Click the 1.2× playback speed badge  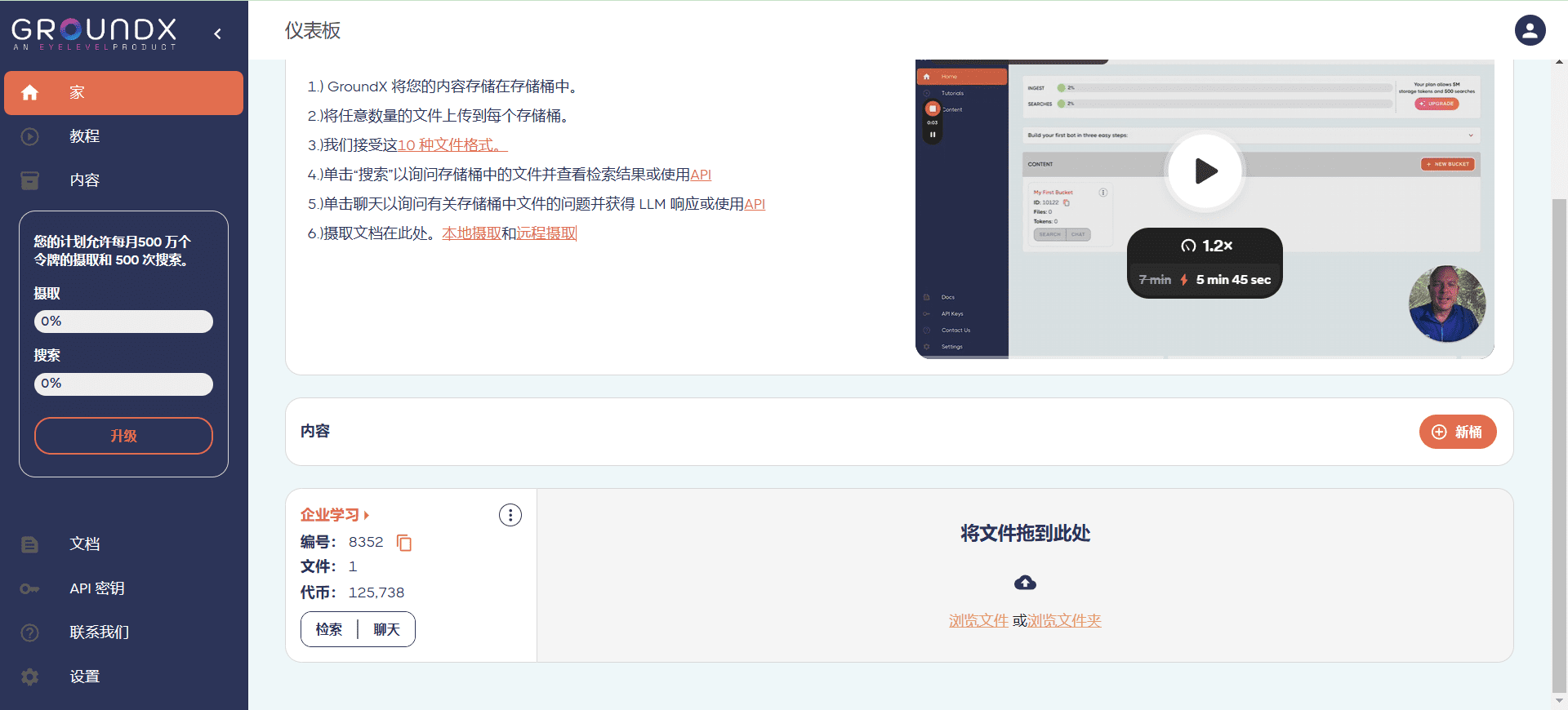click(1206, 246)
